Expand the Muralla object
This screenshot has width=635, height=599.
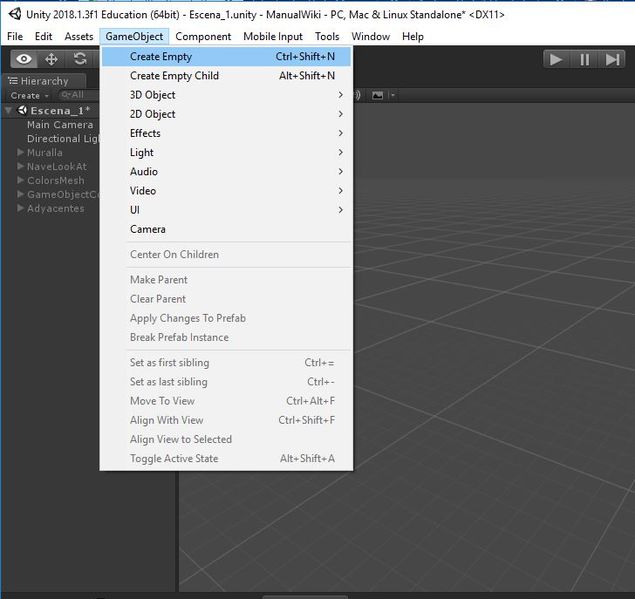[x=21, y=152]
